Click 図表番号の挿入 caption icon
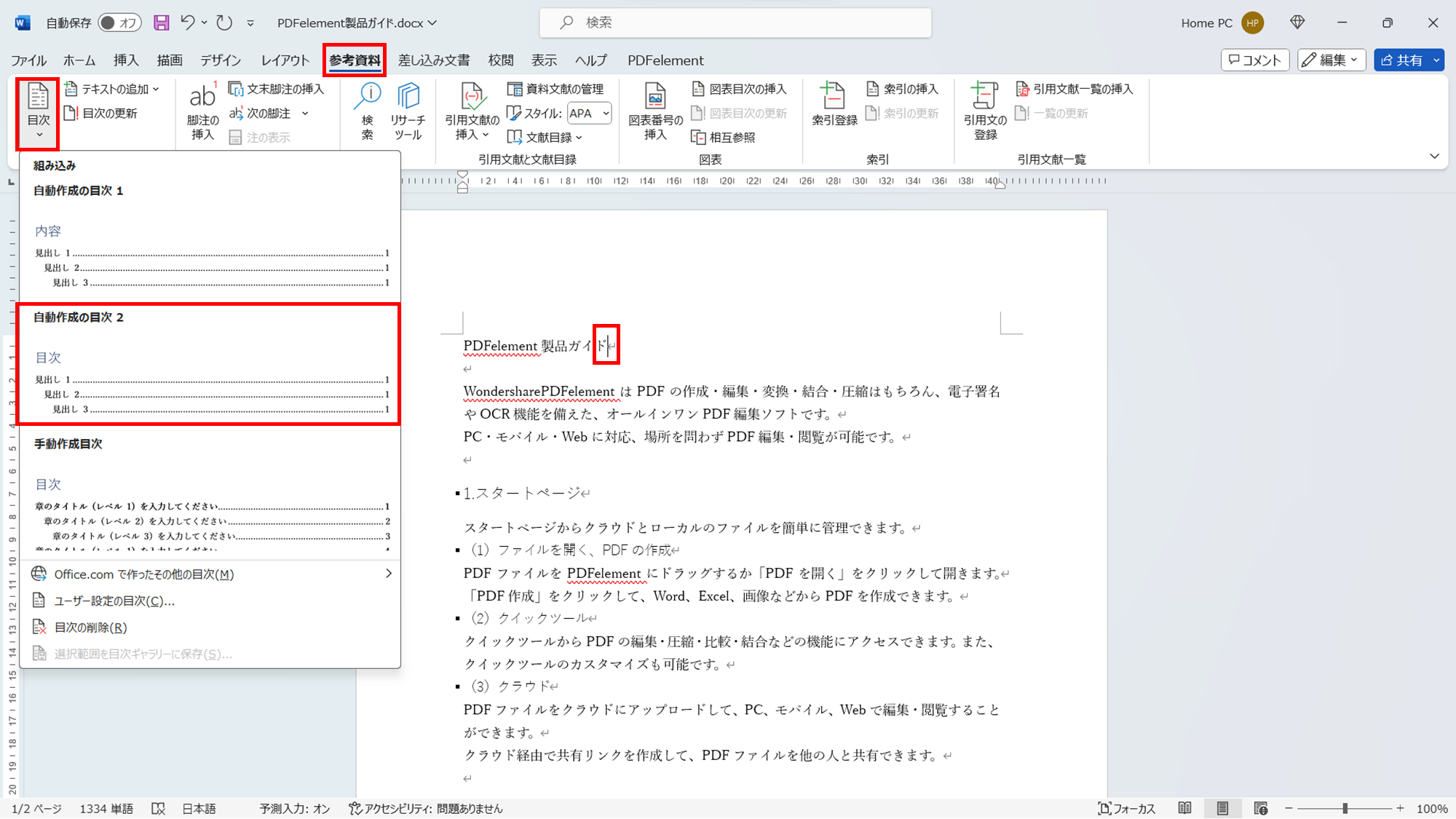Image resolution: width=1456 pixels, height=819 pixels. click(655, 97)
